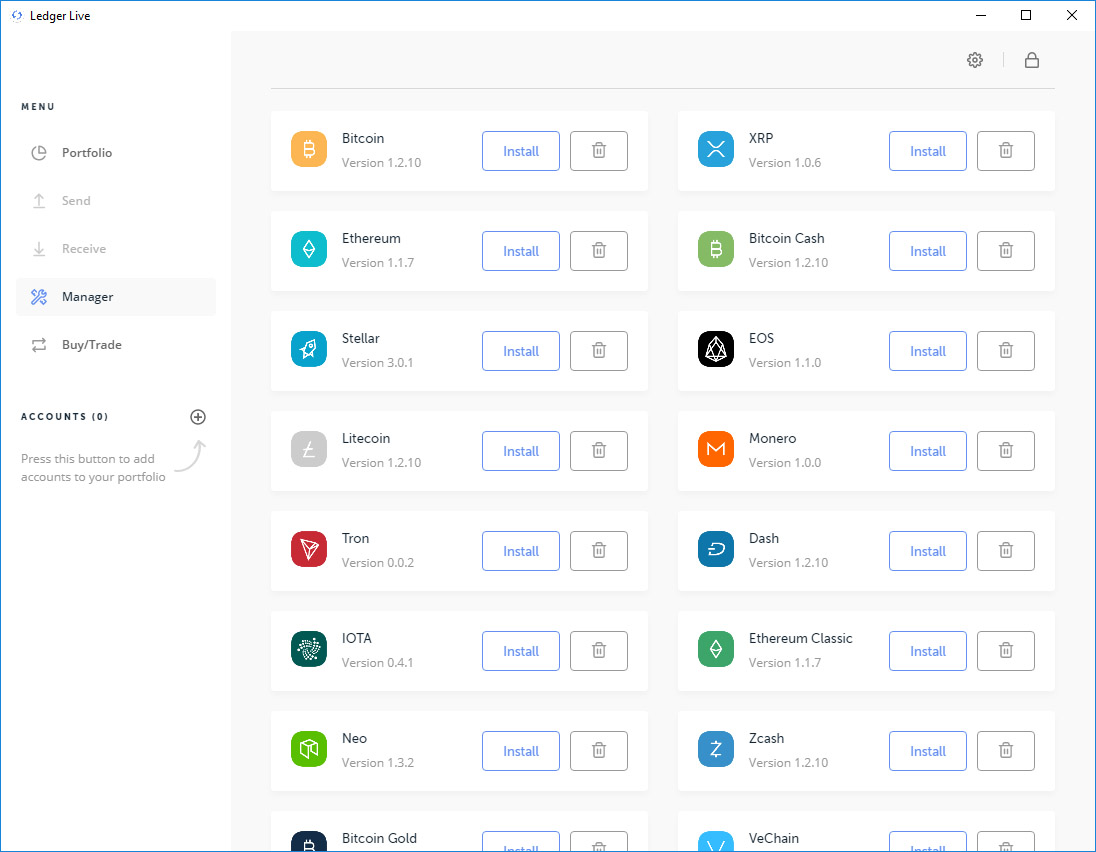Screen dimensions: 1096x852
Task: Install the Monero app
Action: (928, 451)
